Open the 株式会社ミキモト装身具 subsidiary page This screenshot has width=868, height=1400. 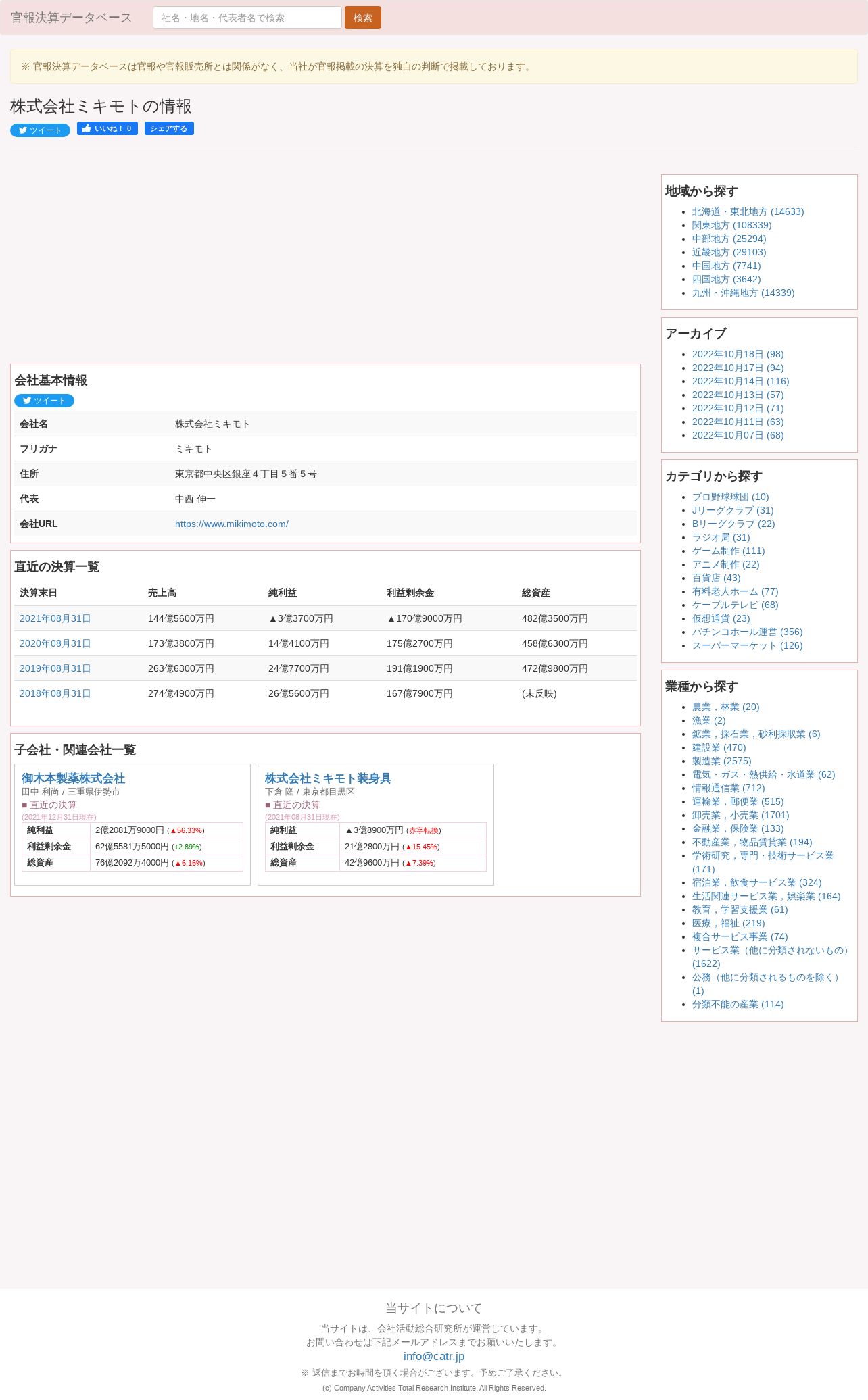click(x=328, y=778)
